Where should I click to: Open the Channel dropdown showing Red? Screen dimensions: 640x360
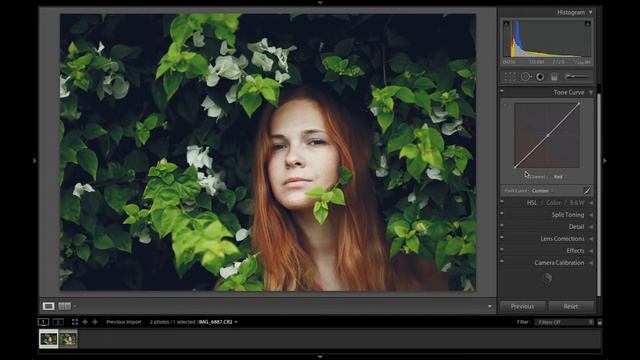point(560,177)
